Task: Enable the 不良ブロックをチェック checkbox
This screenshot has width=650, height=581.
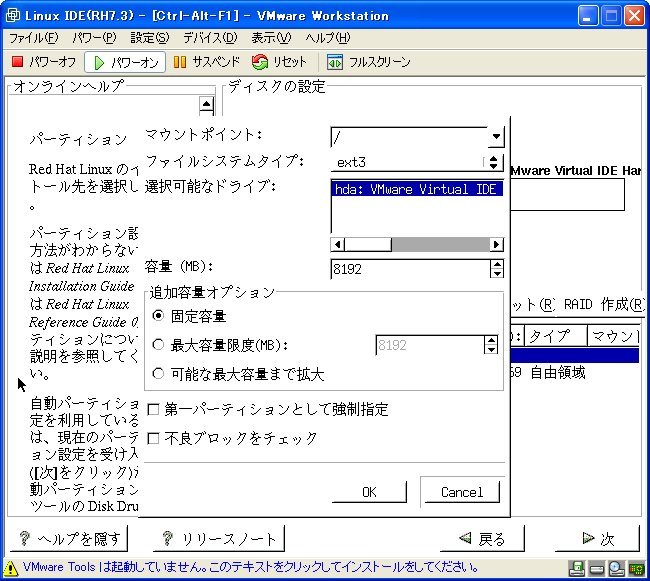Action: (153, 438)
